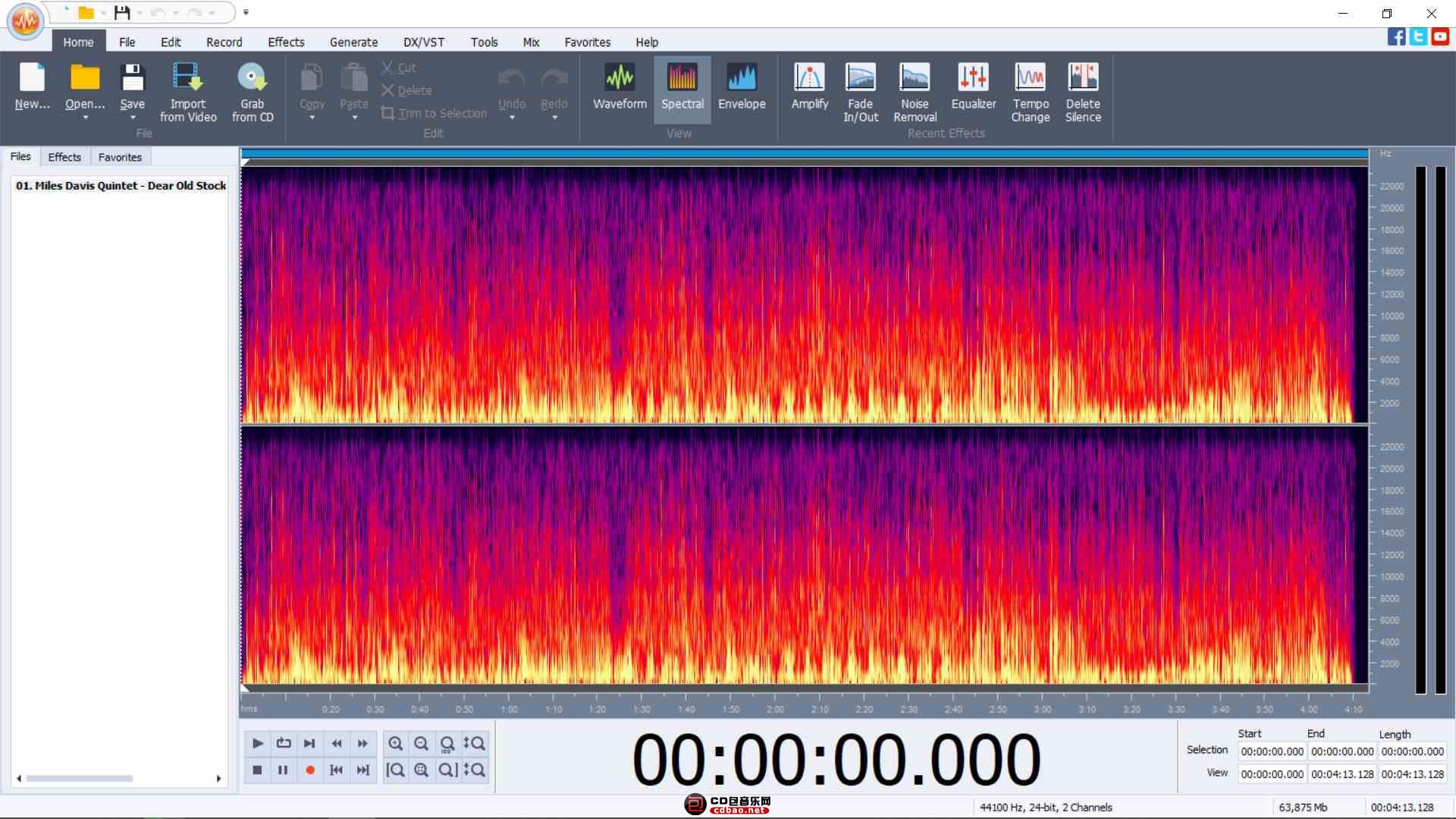Click Trim to Selection button
Viewport: 1456px width, 819px height.
coord(434,113)
